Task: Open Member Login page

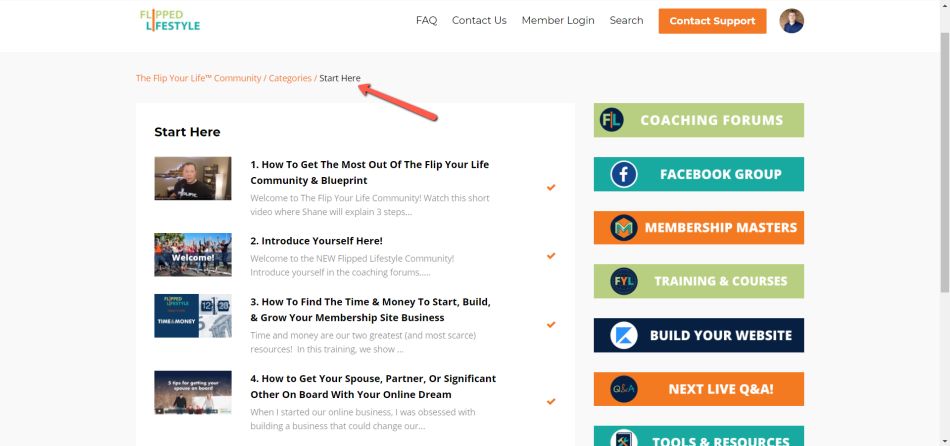Action: (558, 21)
